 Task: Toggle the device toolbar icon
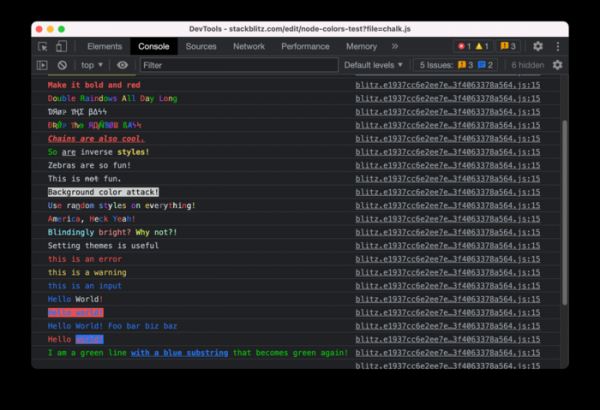pos(62,46)
